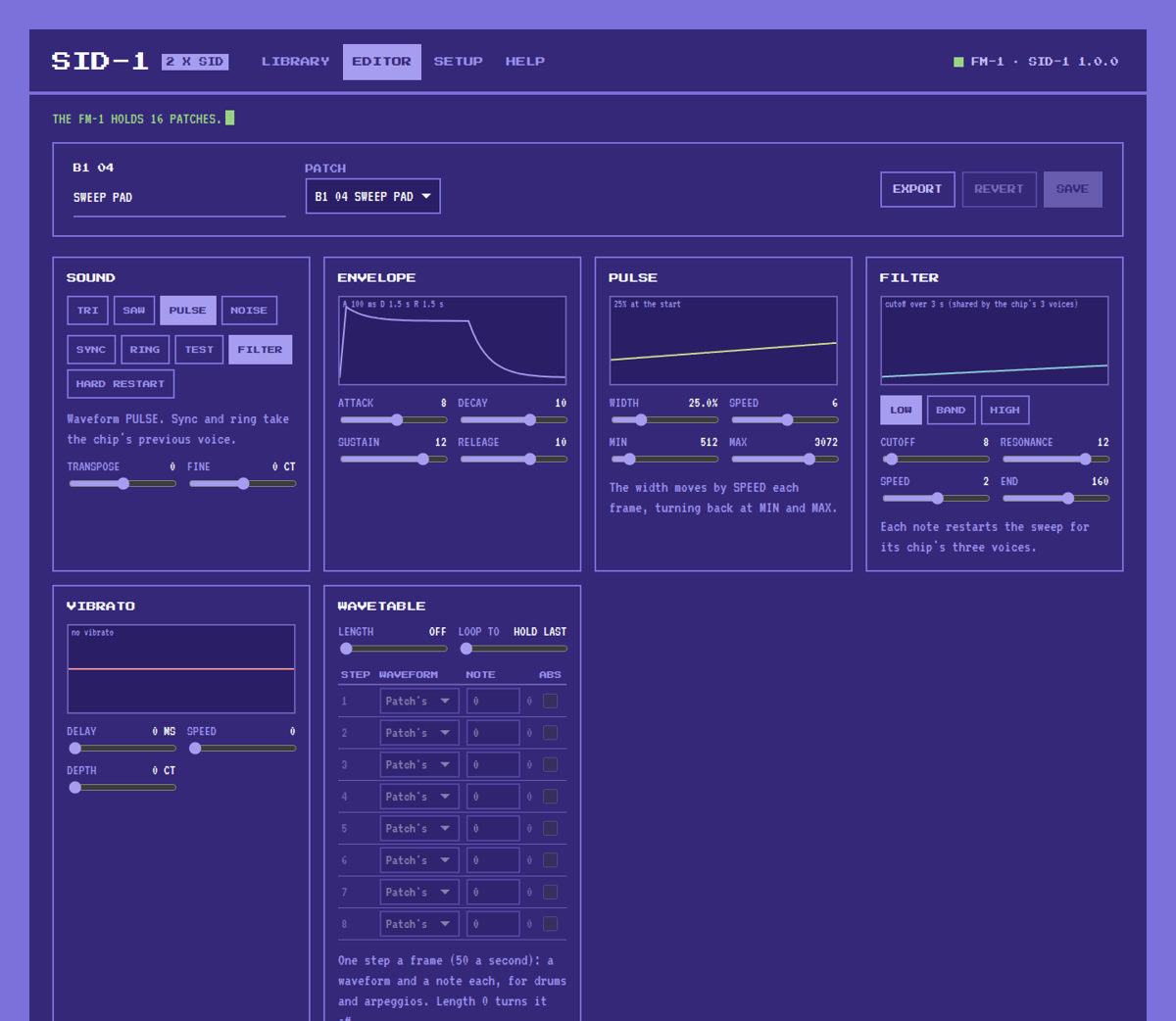1176x1021 pixels.
Task: Open the Help tab
Action: point(525,62)
